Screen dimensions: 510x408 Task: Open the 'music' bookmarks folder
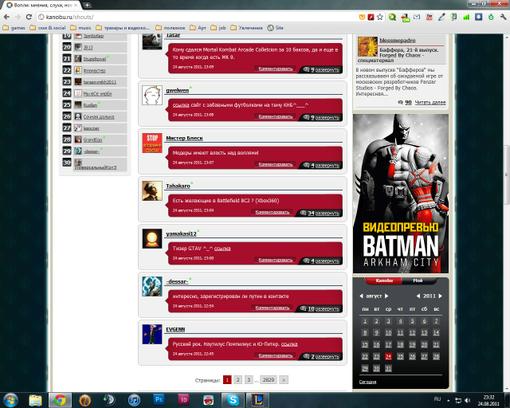point(81,28)
